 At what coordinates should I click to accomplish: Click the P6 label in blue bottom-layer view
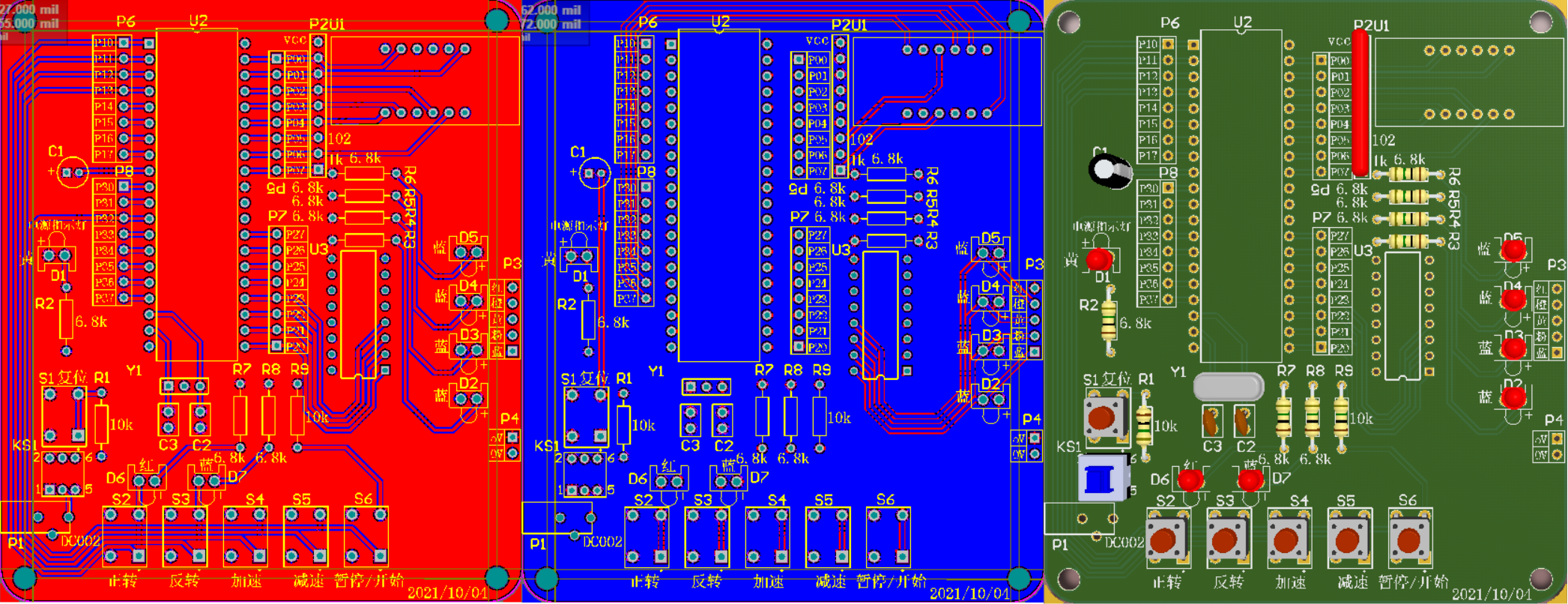click(648, 22)
